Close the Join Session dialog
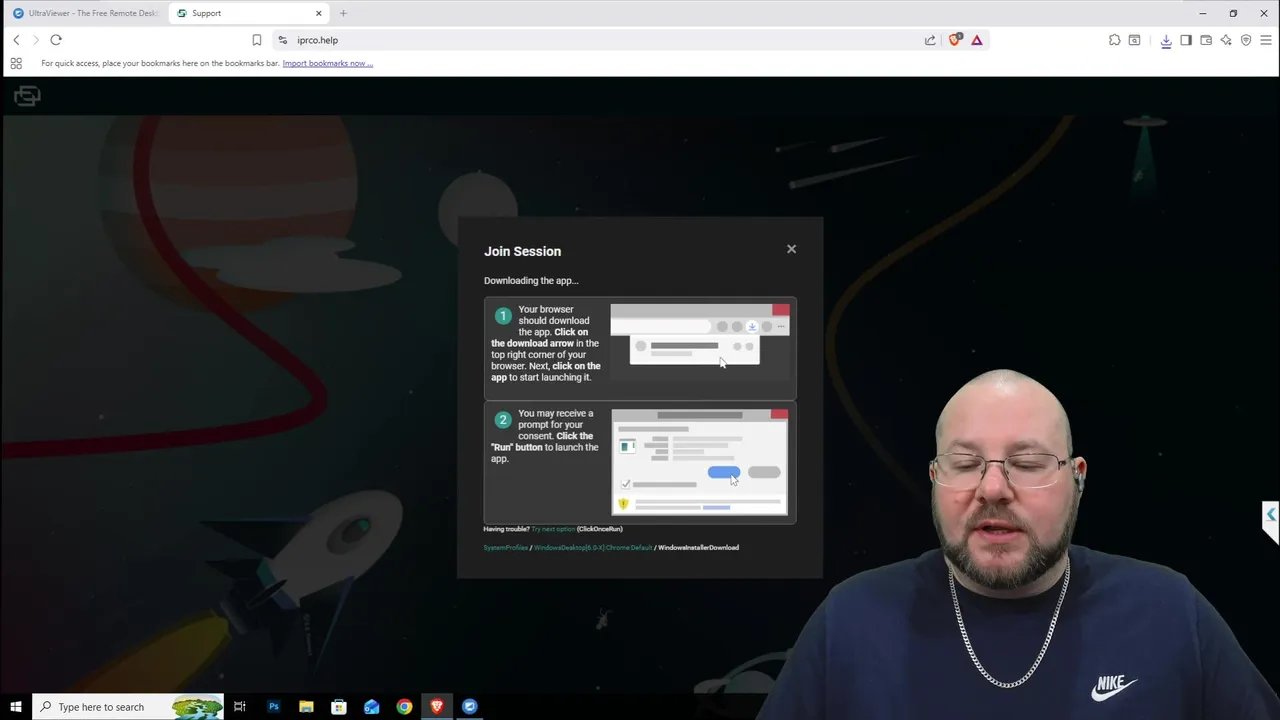Viewport: 1280px width, 720px height. pos(791,249)
